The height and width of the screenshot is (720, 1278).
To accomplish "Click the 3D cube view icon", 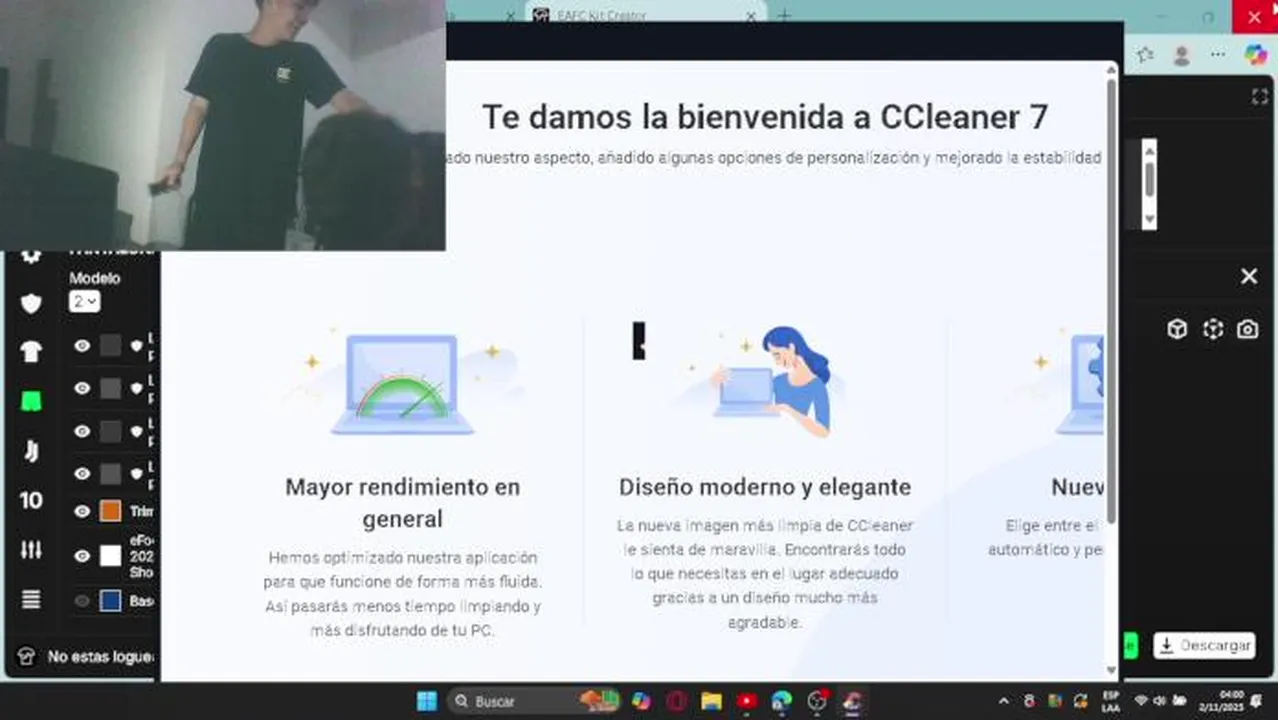I will [x=1177, y=329].
